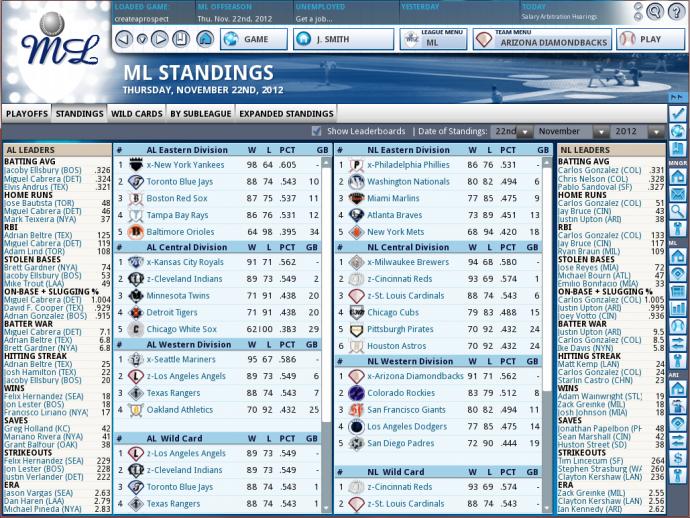Click the search magnifier icon at top right

click(x=655, y=11)
